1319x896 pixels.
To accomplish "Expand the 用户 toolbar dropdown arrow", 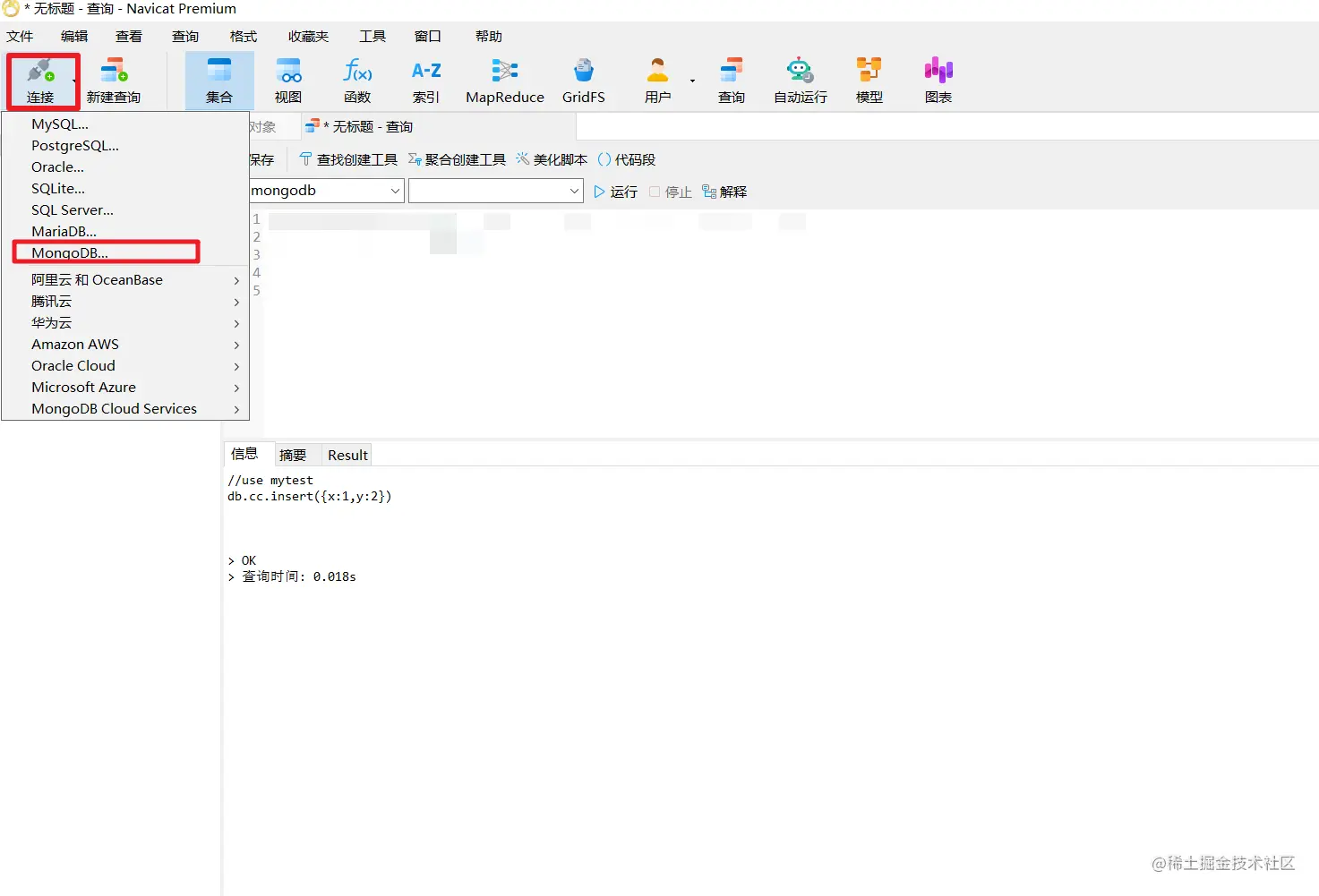I will [692, 81].
